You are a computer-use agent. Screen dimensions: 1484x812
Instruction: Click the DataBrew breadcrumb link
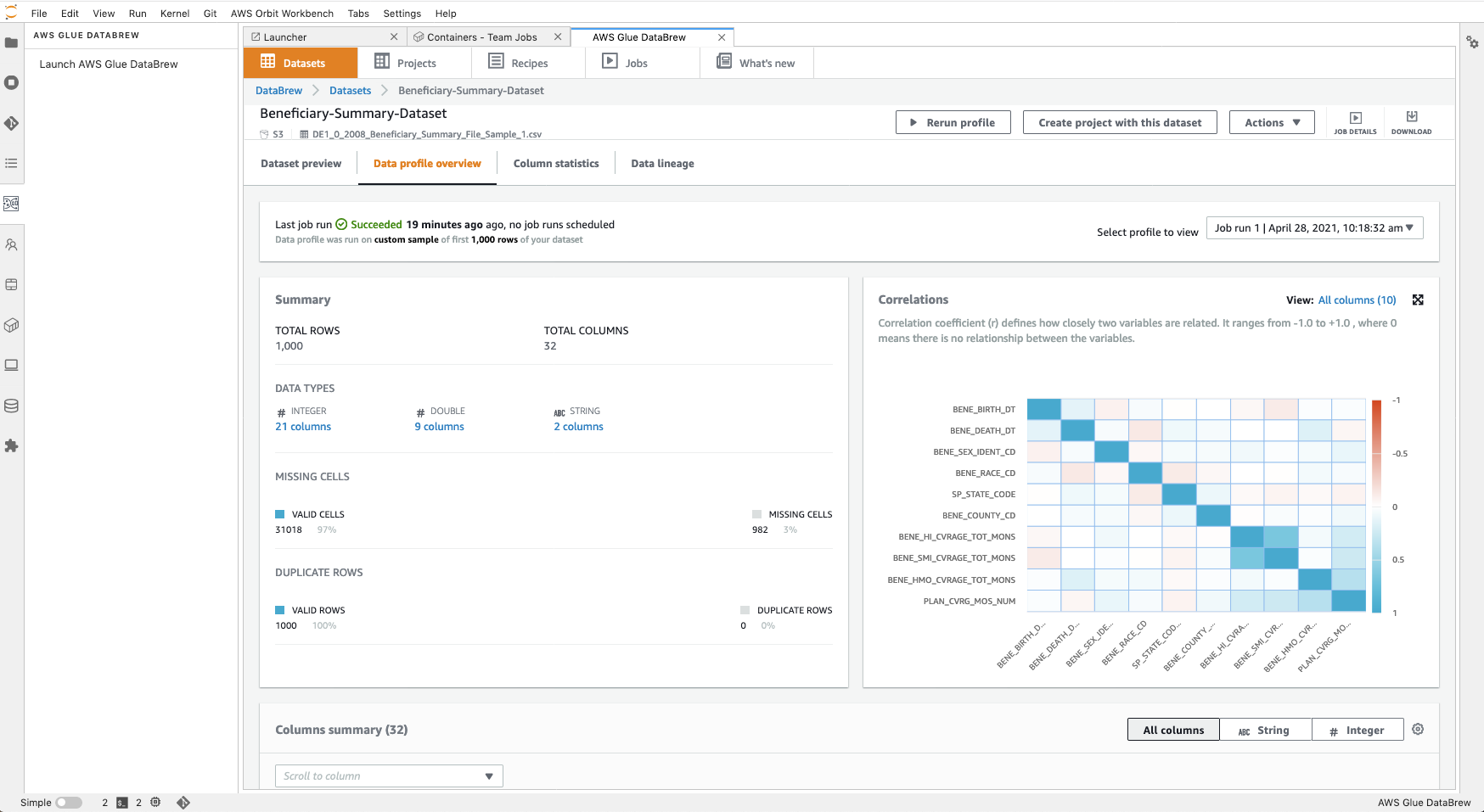(278, 91)
